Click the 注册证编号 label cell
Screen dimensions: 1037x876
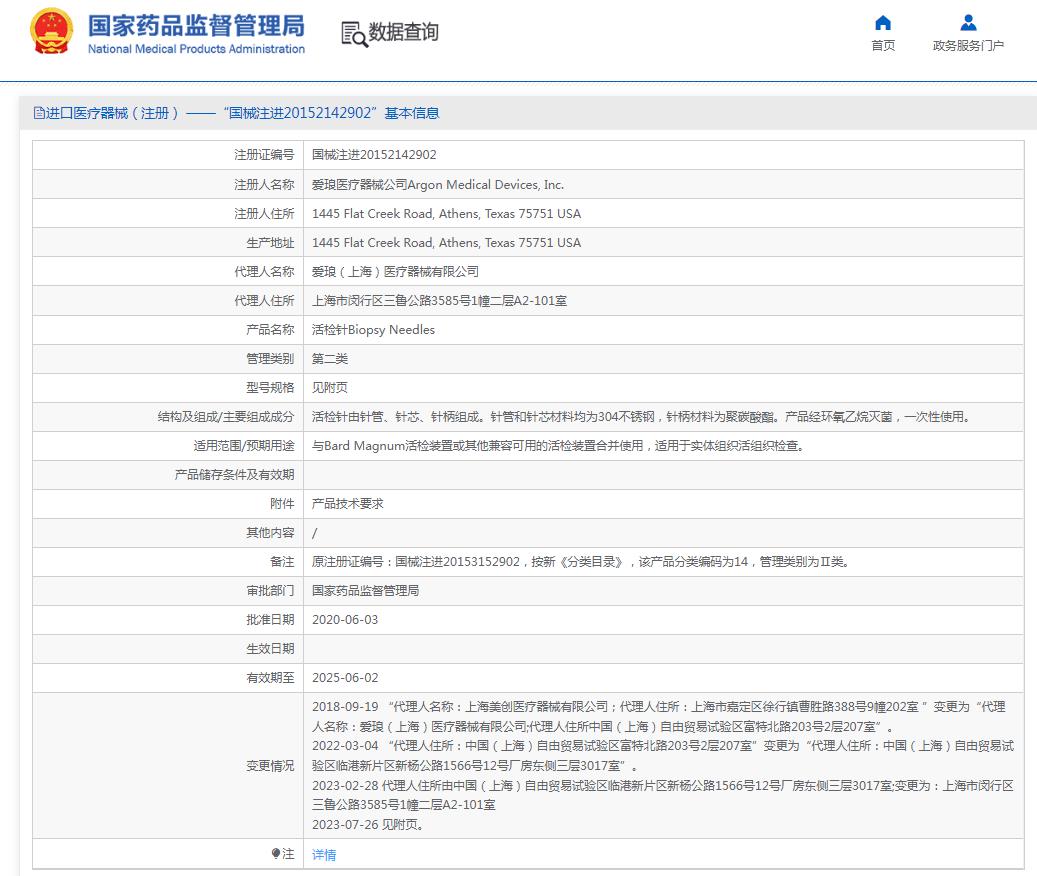point(168,155)
